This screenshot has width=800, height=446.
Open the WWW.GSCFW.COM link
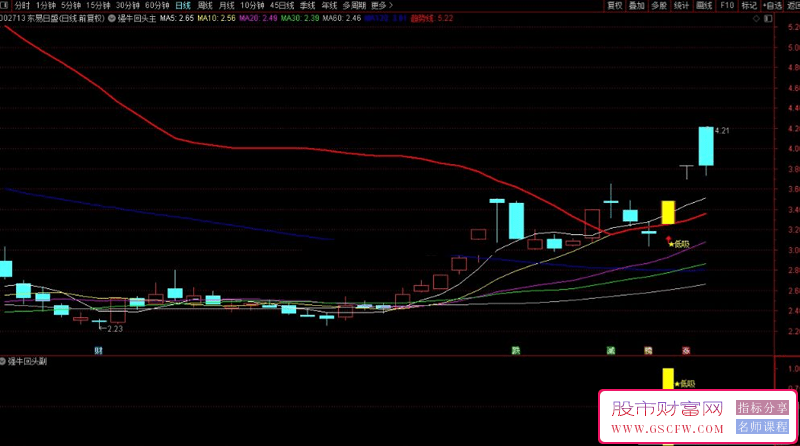667,429
